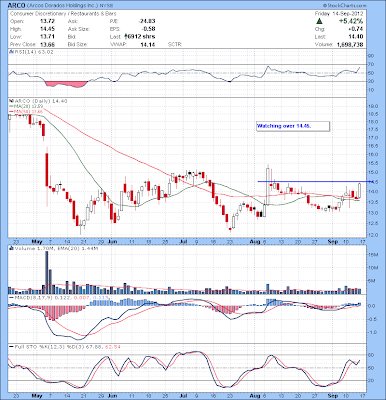Image resolution: width=386 pixels, height=400 pixels.
Task: Click the MA(20) legend entry
Action: tap(26, 106)
